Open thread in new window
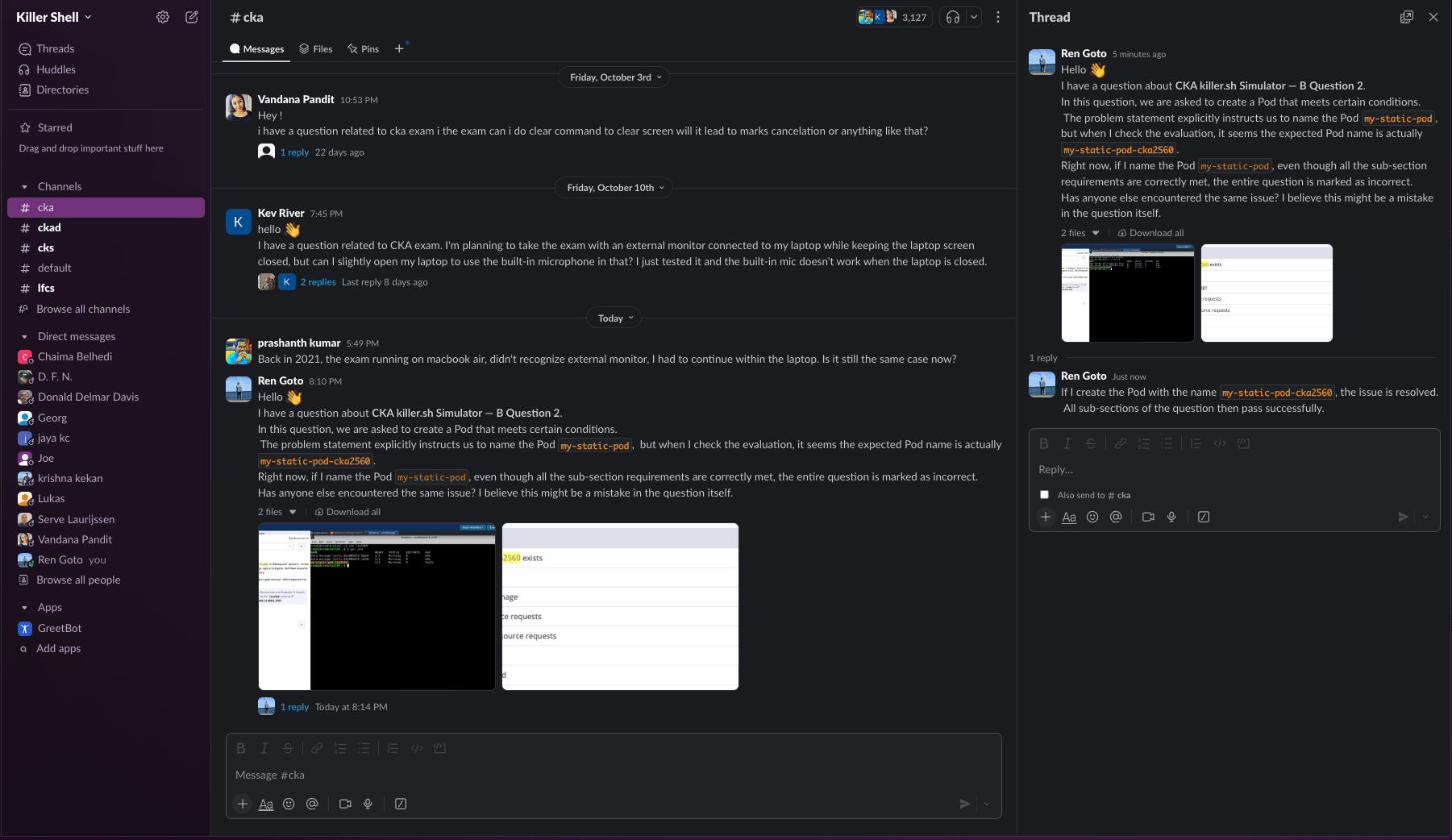The height and width of the screenshot is (840, 1452). pos(1407,17)
